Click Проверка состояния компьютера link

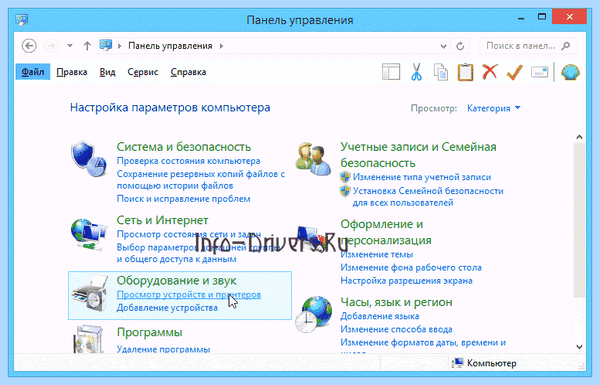(x=188, y=161)
